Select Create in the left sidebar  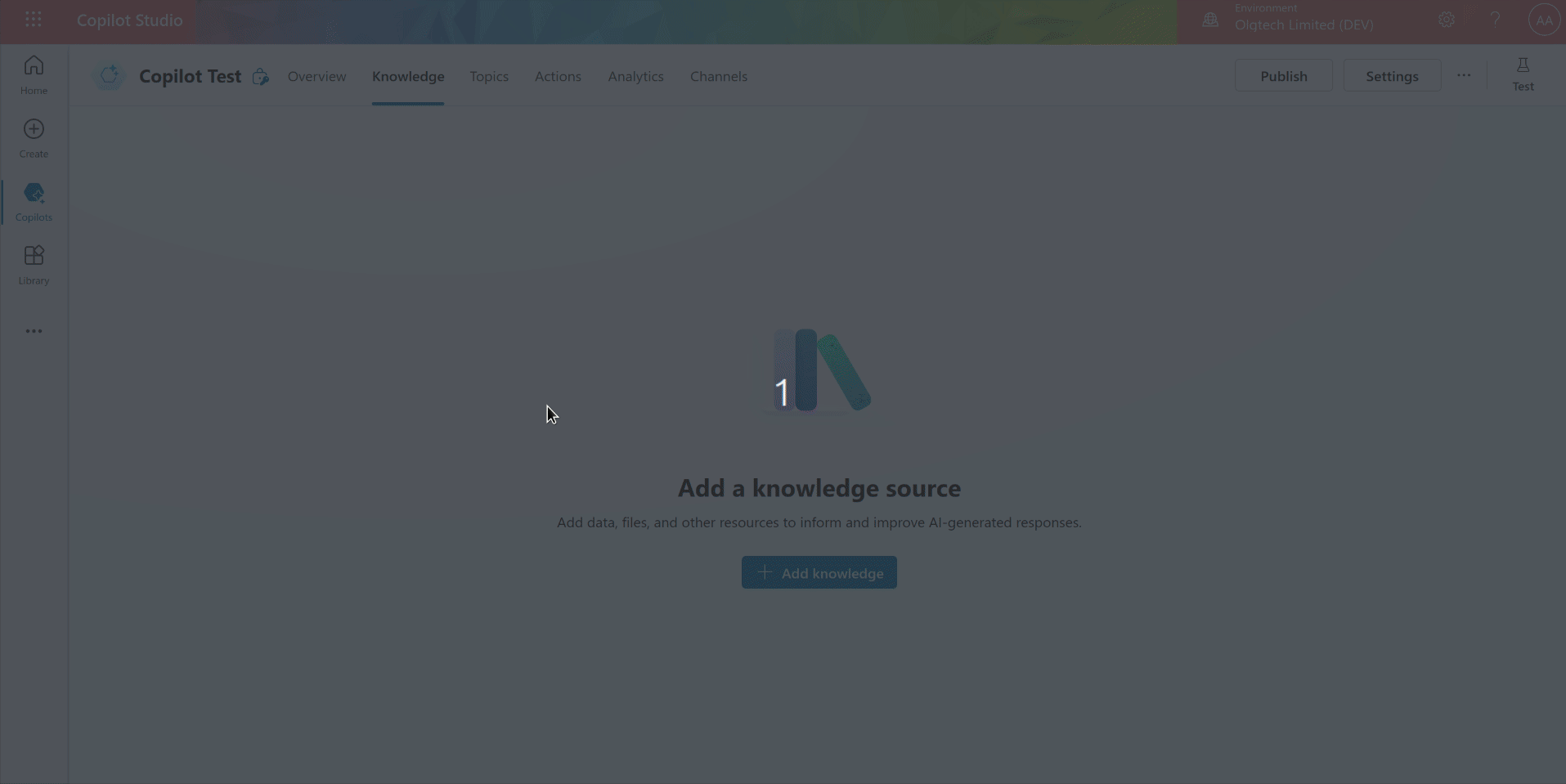click(x=33, y=137)
